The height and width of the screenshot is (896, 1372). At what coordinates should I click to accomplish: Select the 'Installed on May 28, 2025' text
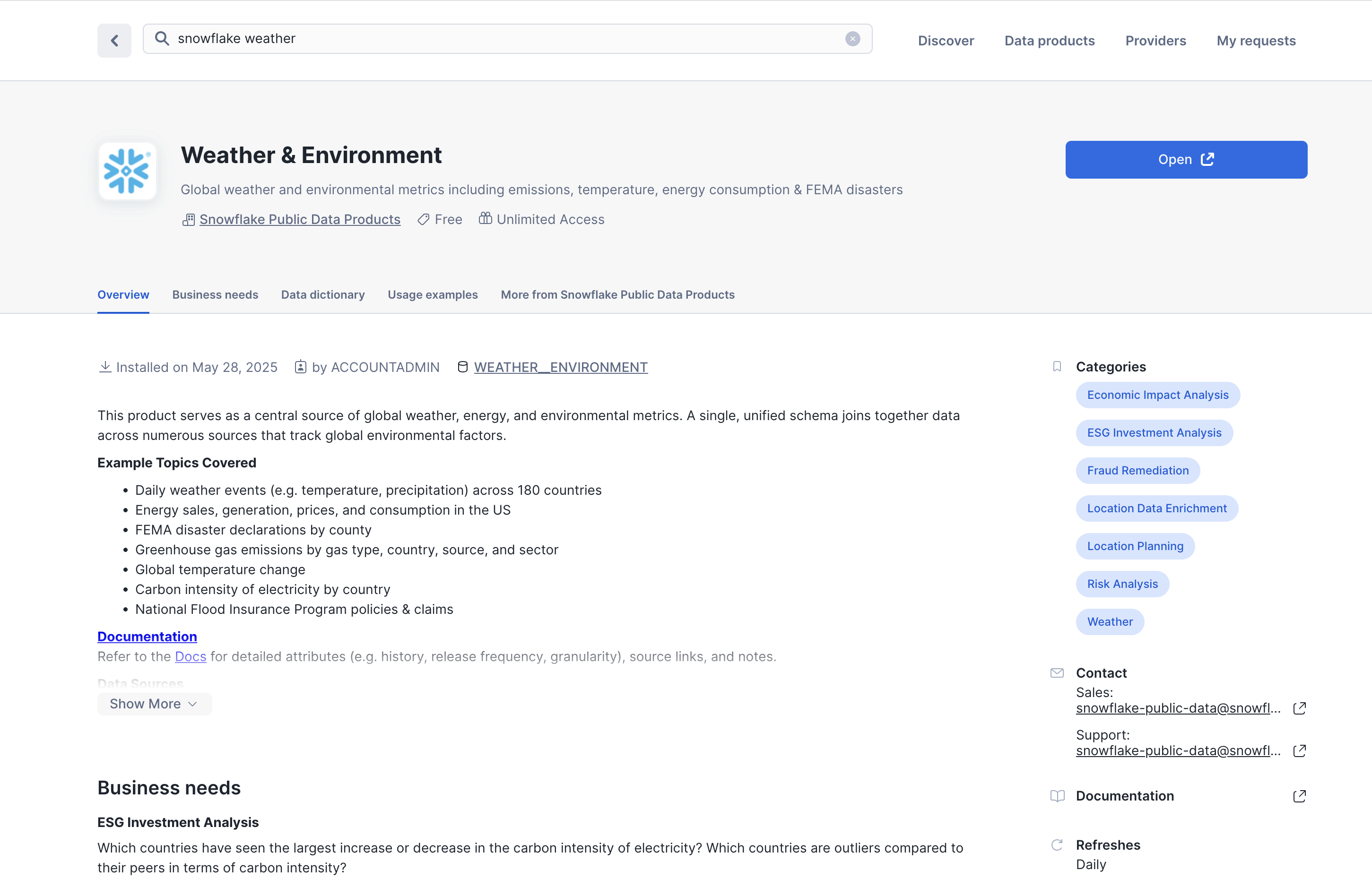197,368
